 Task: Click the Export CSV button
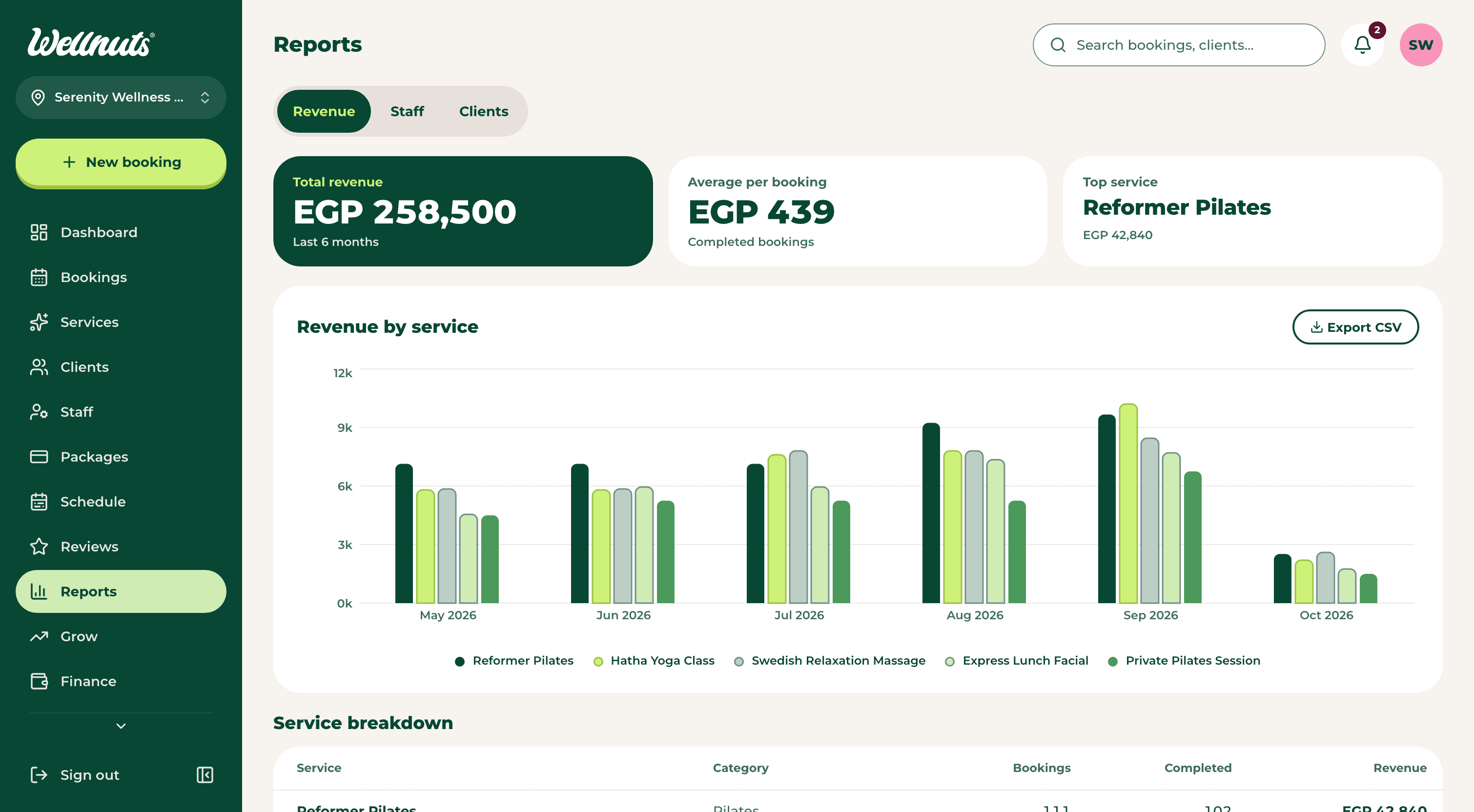pyautogui.click(x=1355, y=327)
